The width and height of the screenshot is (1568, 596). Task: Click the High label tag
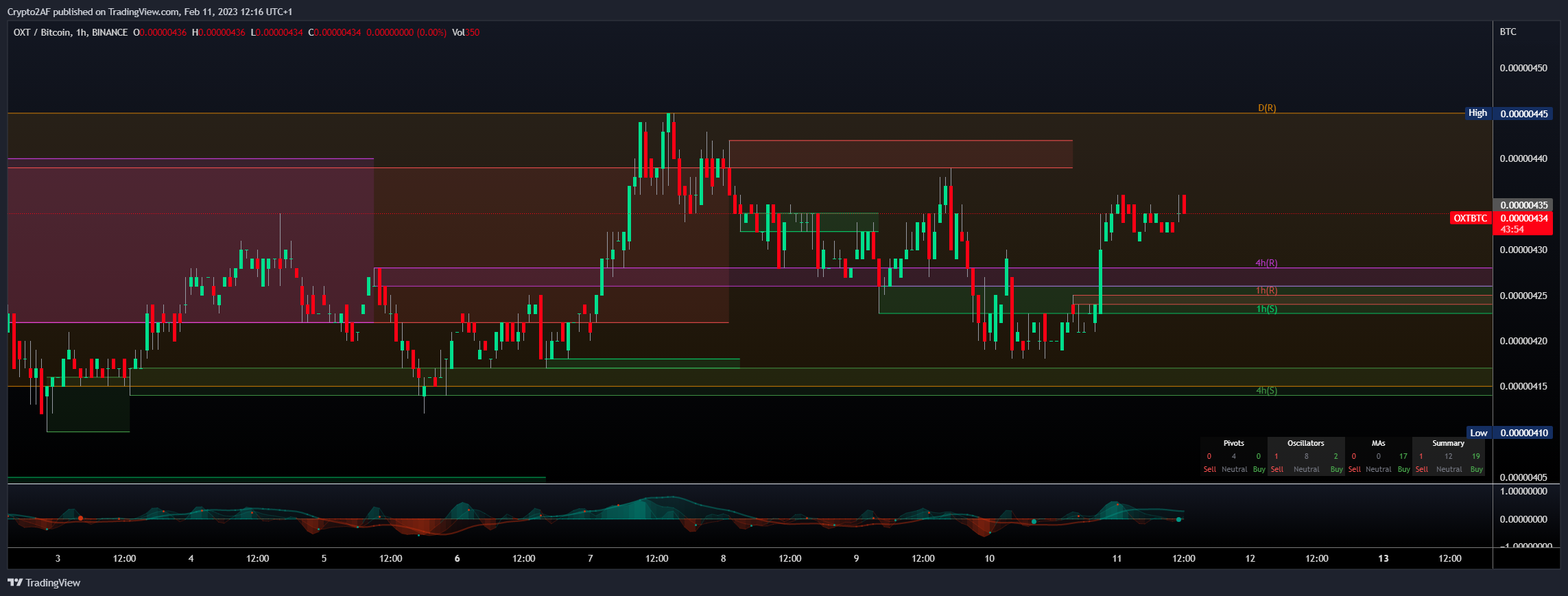pyautogui.click(x=1477, y=113)
